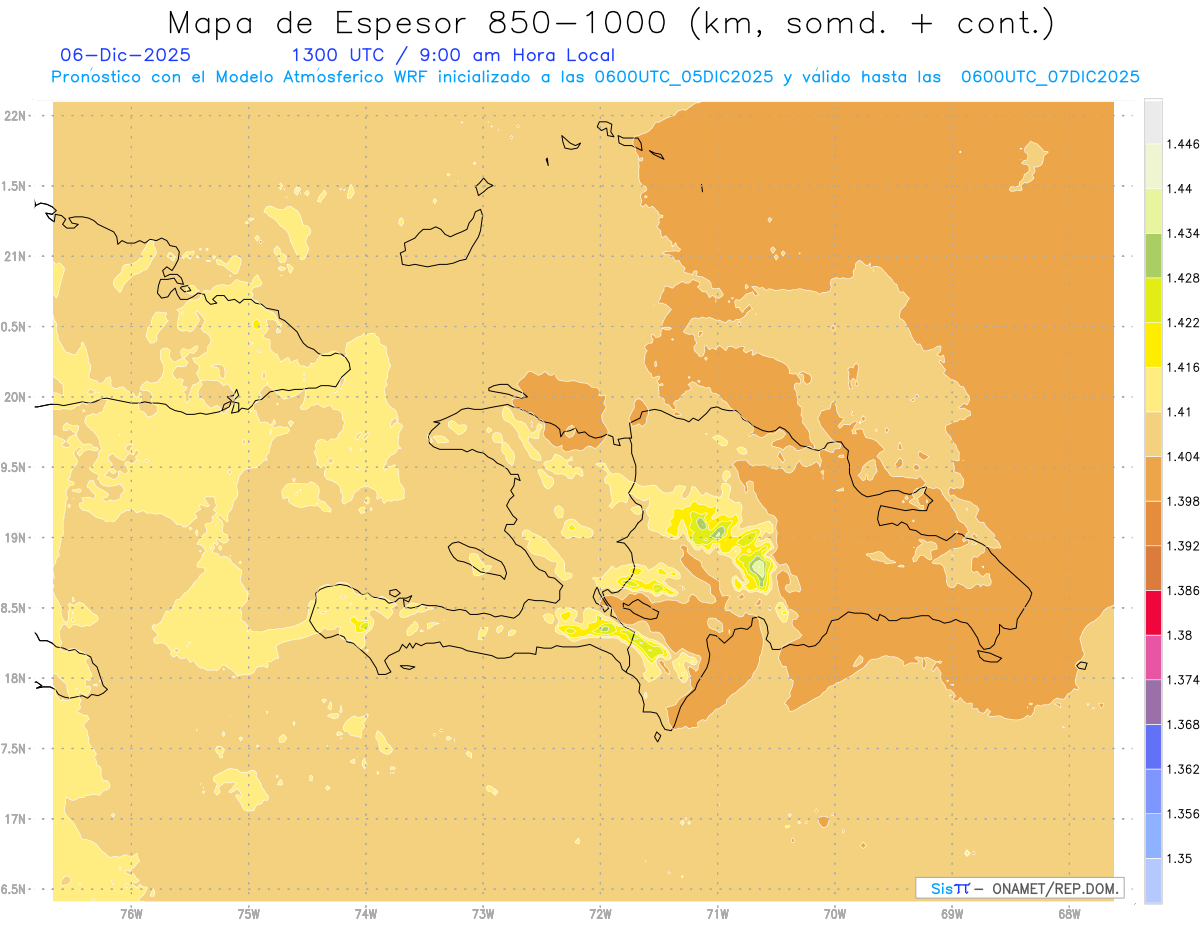Click the latitude label '19N'
This screenshot has height=927, width=1200.
click(x=15, y=538)
